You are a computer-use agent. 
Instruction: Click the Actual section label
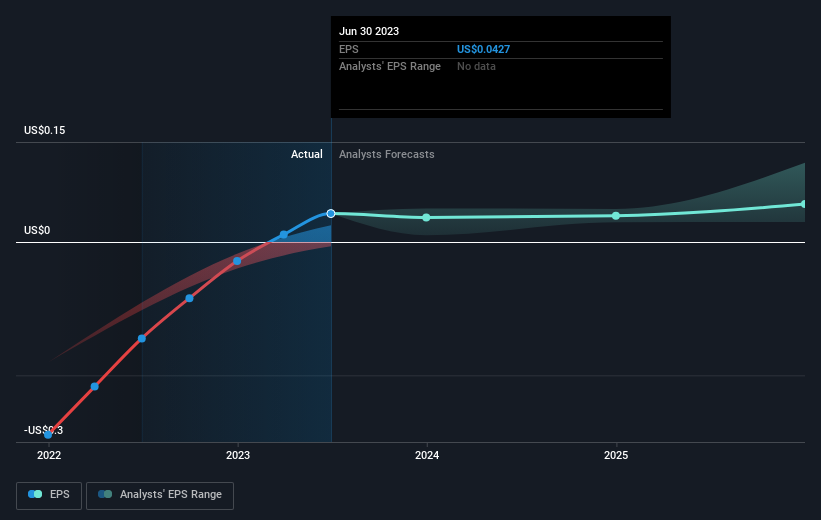tap(307, 154)
